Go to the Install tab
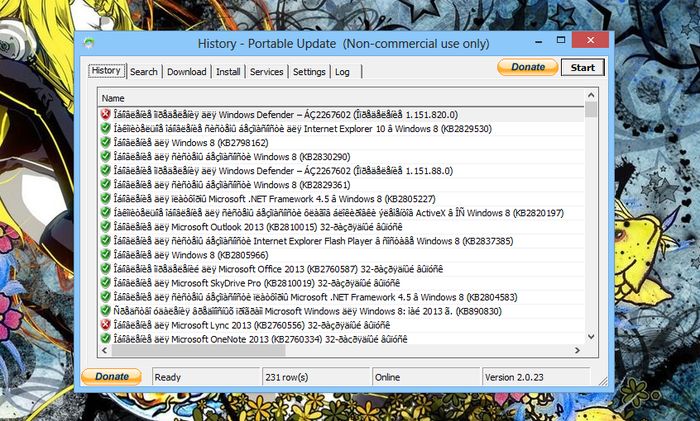The width and height of the screenshot is (700, 421). tap(228, 71)
